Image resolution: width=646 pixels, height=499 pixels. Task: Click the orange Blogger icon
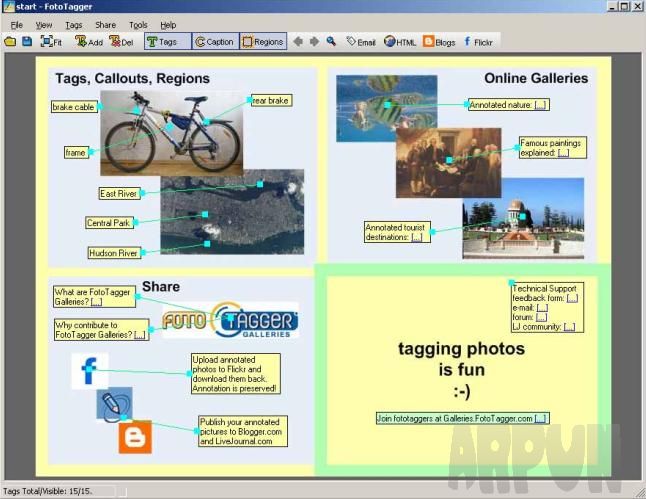click(135, 437)
